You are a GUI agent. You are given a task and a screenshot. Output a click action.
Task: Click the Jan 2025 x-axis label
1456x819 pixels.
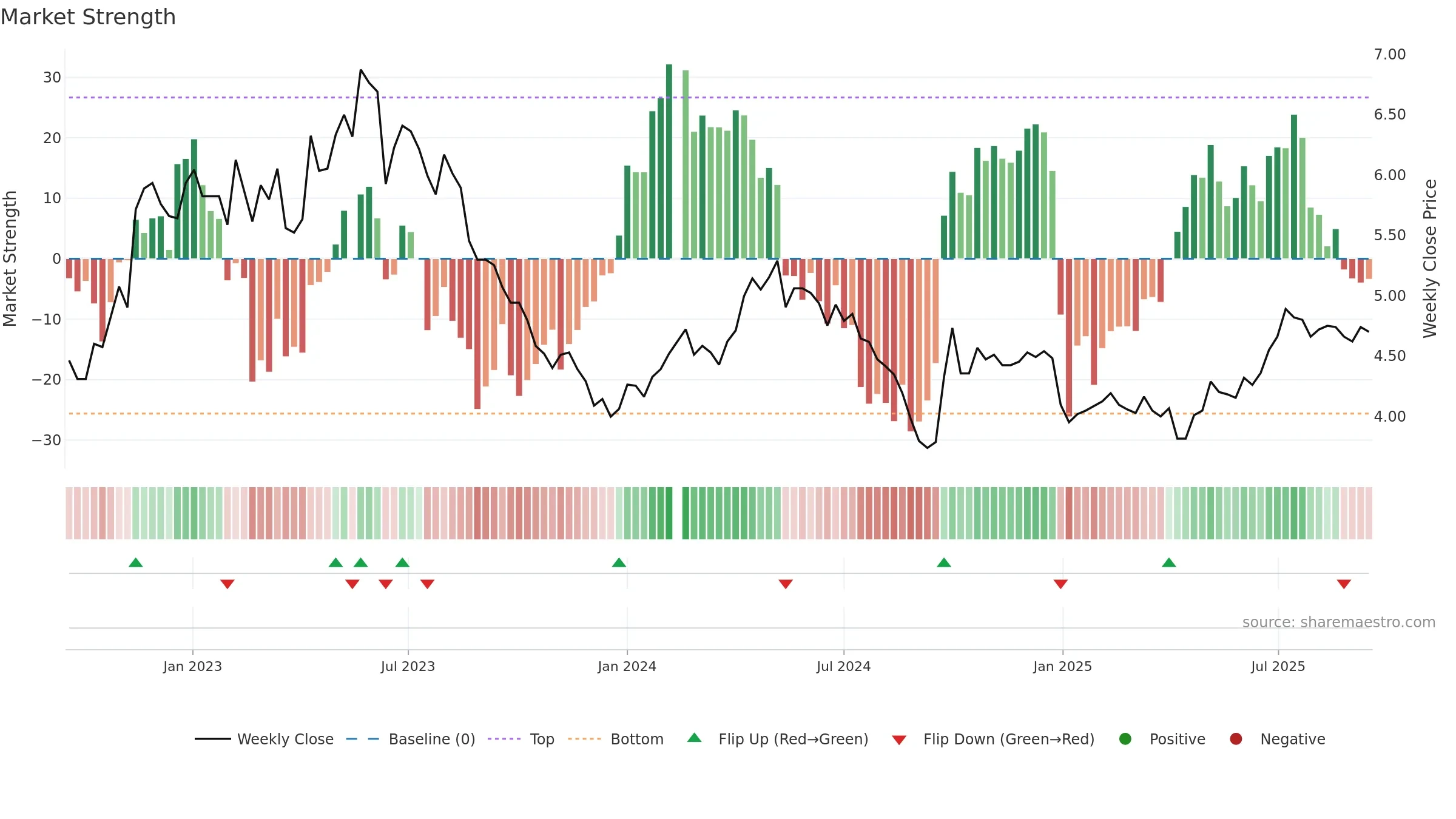click(1062, 667)
